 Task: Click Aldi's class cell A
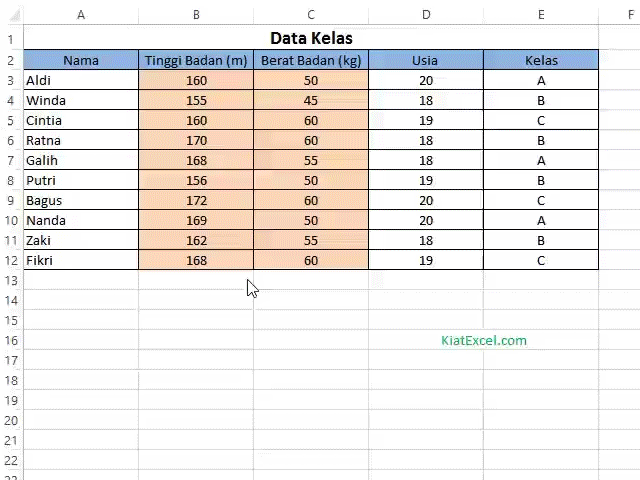tap(541, 80)
